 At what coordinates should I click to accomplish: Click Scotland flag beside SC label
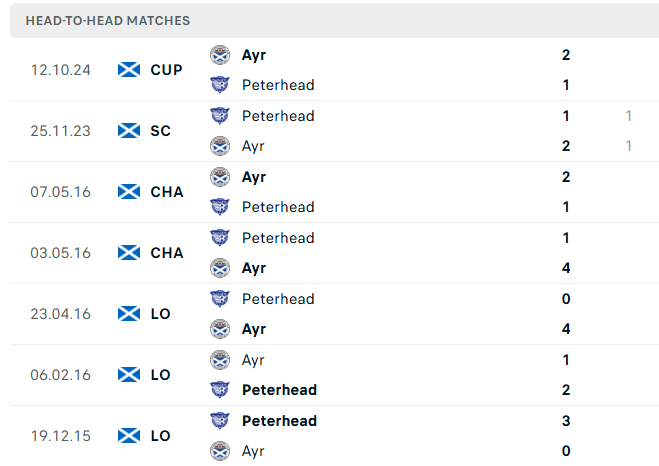[129, 131]
